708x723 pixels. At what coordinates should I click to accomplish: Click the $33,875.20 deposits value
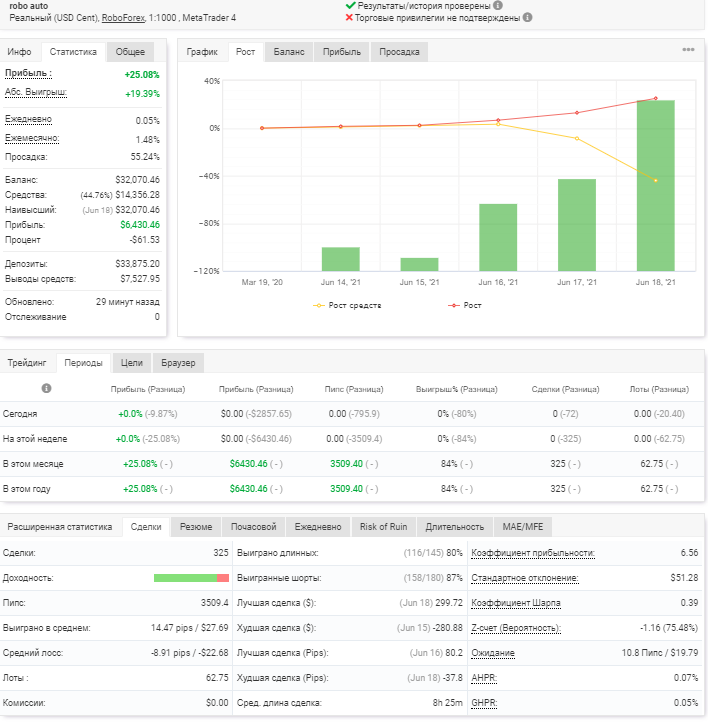point(137,264)
